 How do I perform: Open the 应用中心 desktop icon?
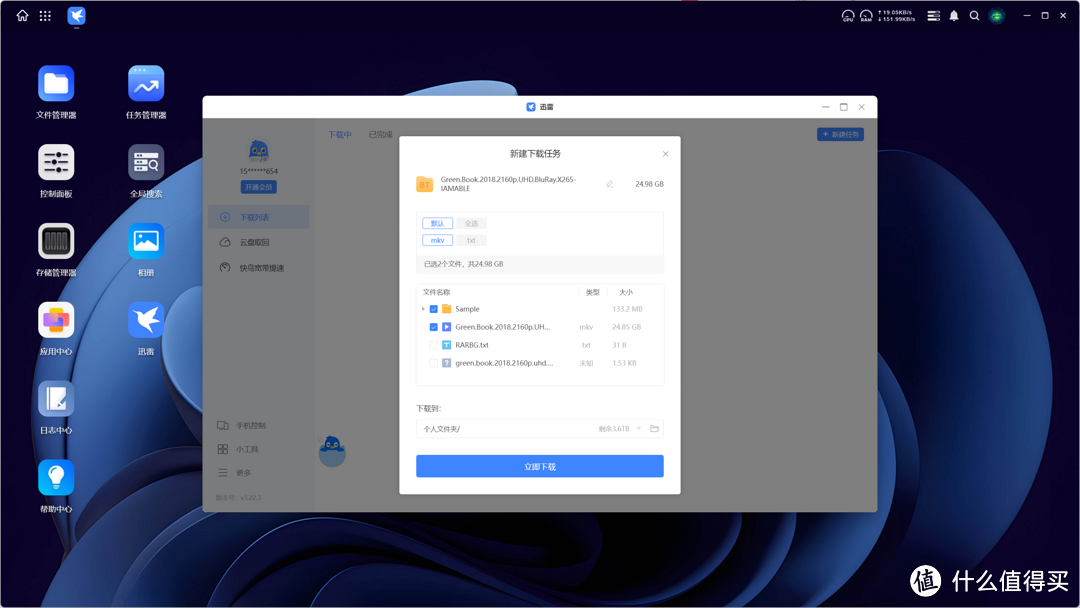point(56,320)
